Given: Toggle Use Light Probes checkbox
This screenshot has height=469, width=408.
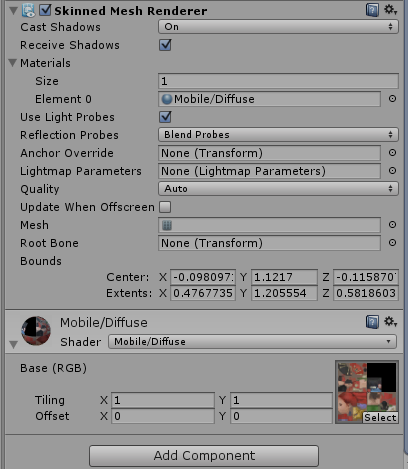Looking at the screenshot, I should tap(165, 117).
